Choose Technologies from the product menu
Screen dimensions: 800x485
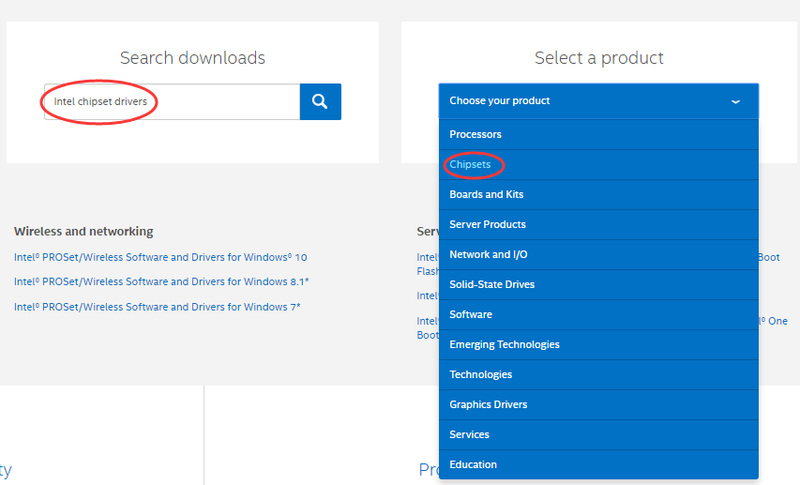[x=598, y=375]
